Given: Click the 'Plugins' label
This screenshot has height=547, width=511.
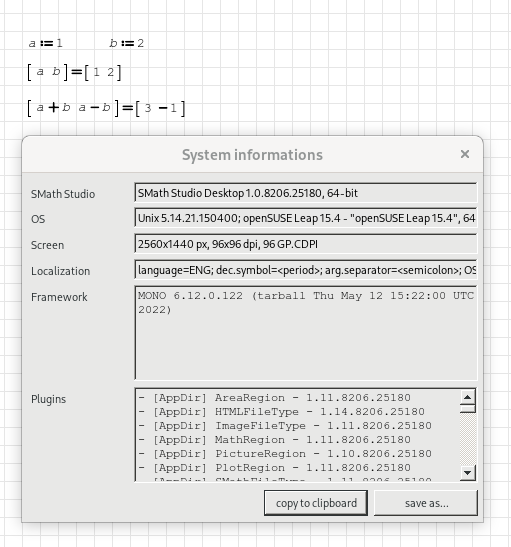Looking at the screenshot, I should coord(48,399).
